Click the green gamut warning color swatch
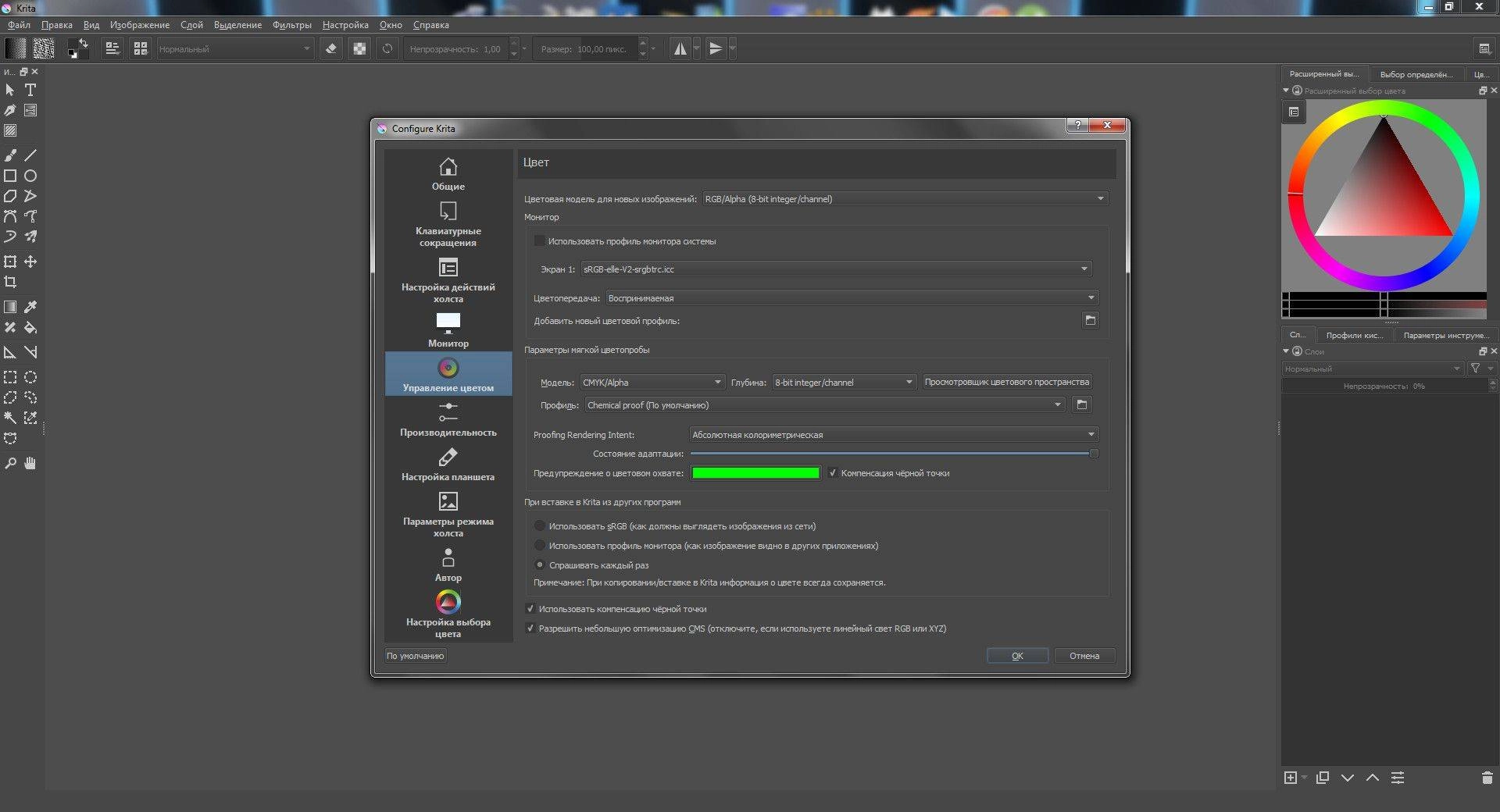The height and width of the screenshot is (812, 1500). coord(755,473)
